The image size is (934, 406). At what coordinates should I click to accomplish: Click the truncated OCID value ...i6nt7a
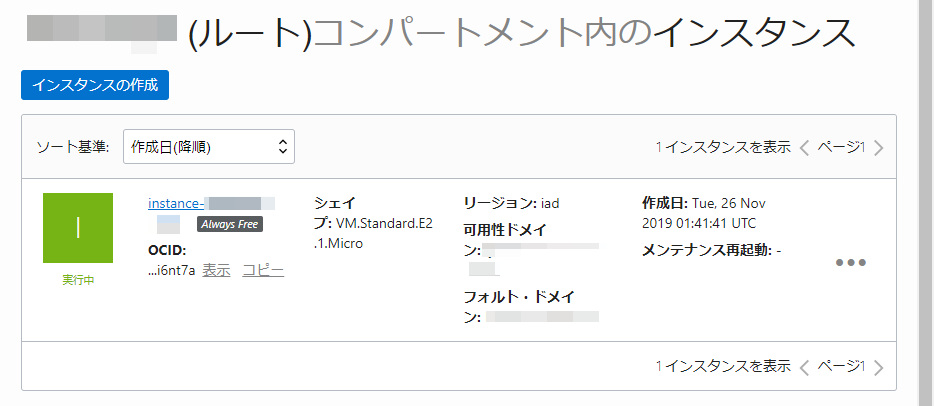(x=171, y=270)
